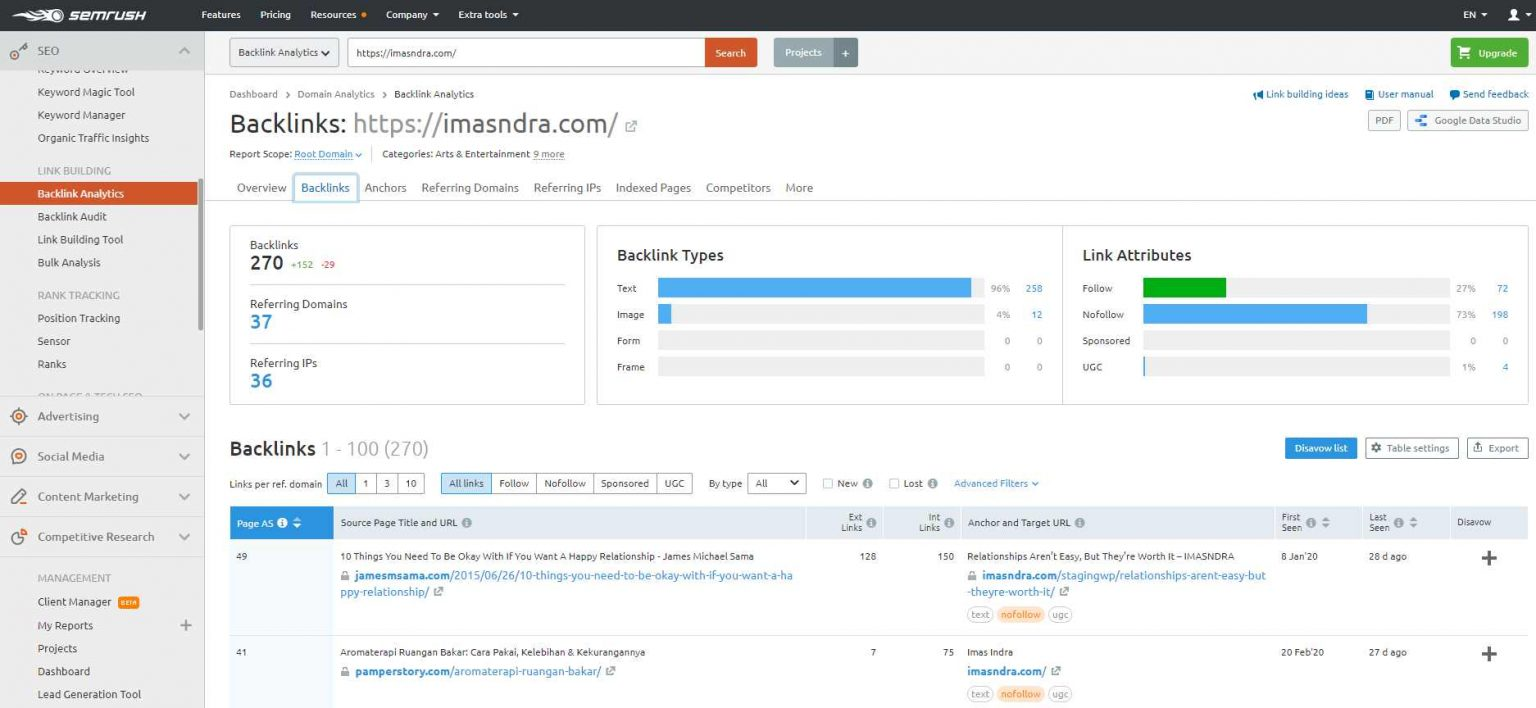This screenshot has height=708, width=1536.
Task: Open the Extra tools dropdown
Action: pos(488,15)
